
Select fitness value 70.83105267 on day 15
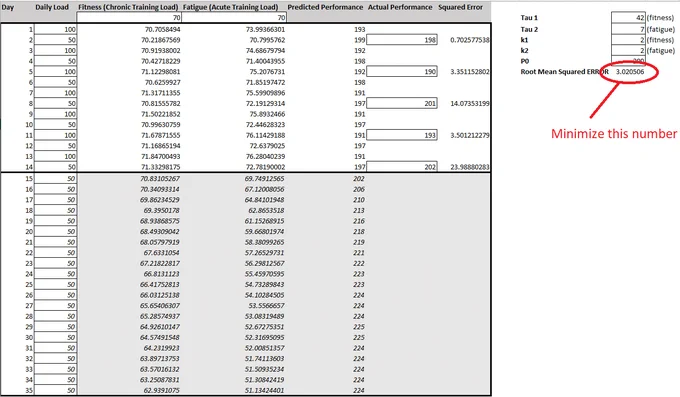pos(160,179)
